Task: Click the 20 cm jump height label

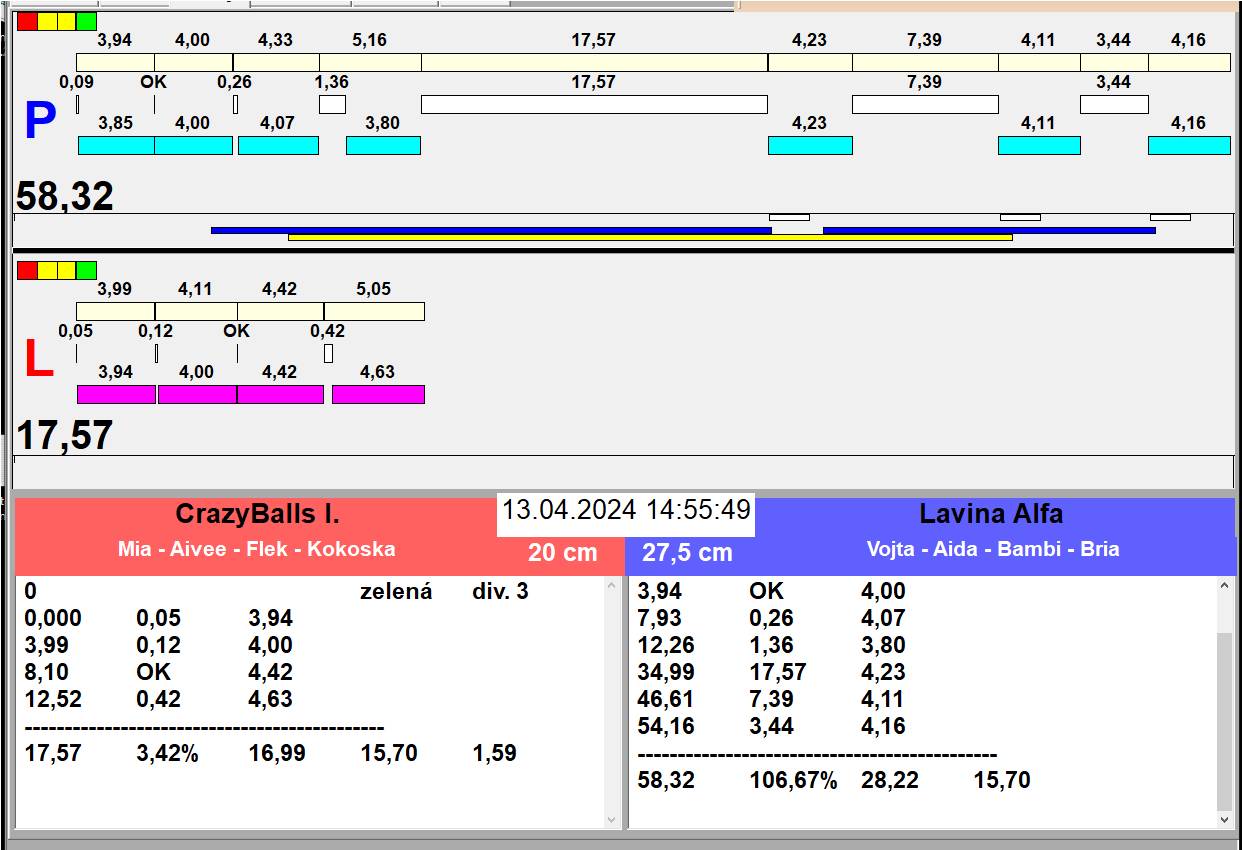Action: 562,552
